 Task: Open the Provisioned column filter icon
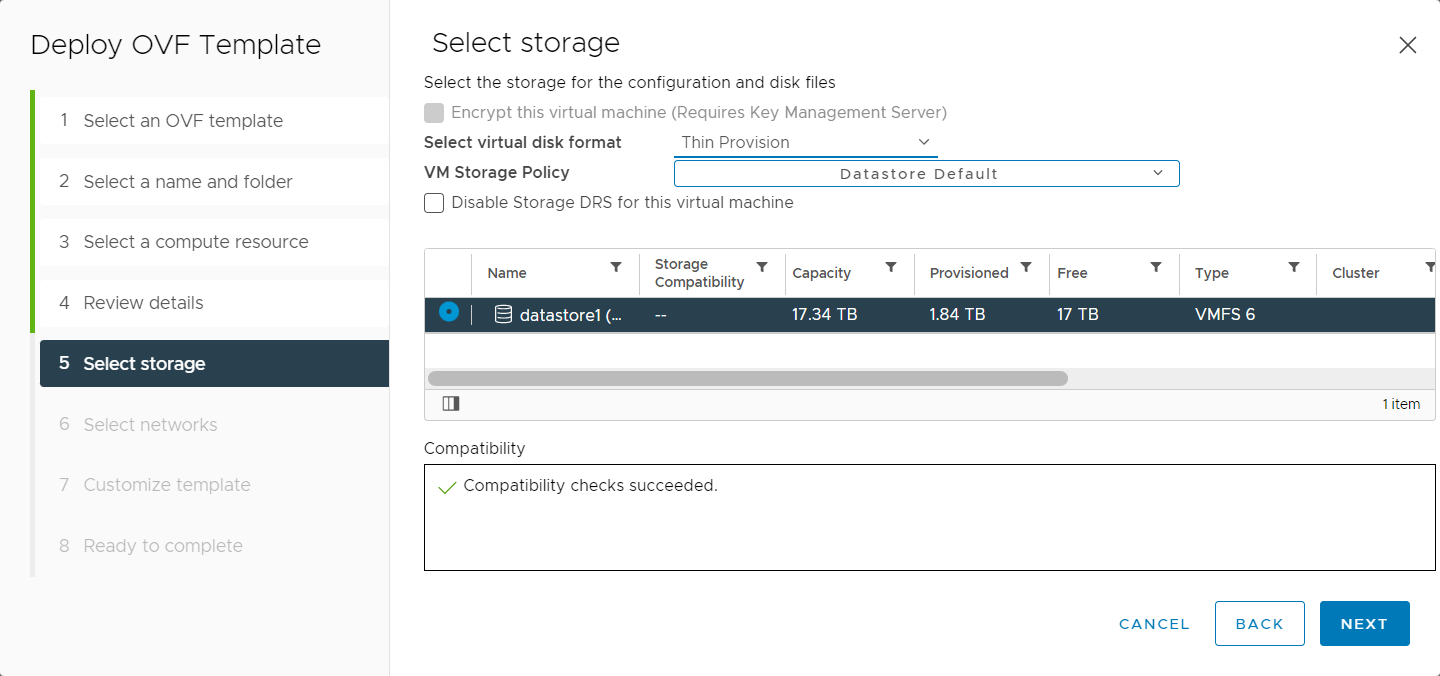click(1026, 267)
